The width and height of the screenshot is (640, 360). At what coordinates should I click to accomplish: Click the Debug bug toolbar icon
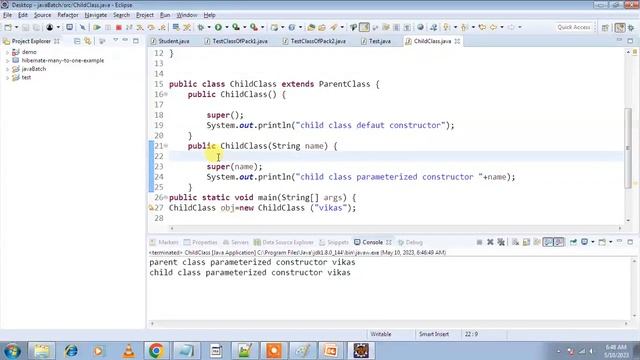point(200,27)
